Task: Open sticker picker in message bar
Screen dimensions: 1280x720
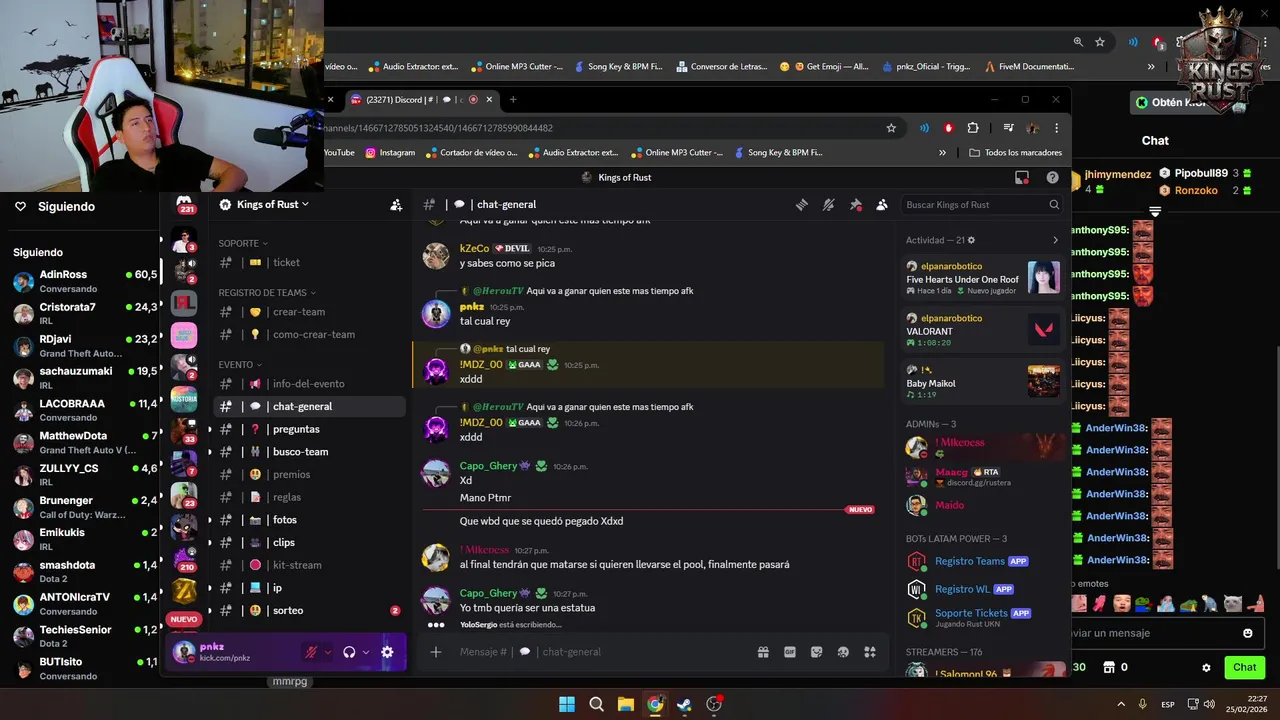Action: [816, 652]
